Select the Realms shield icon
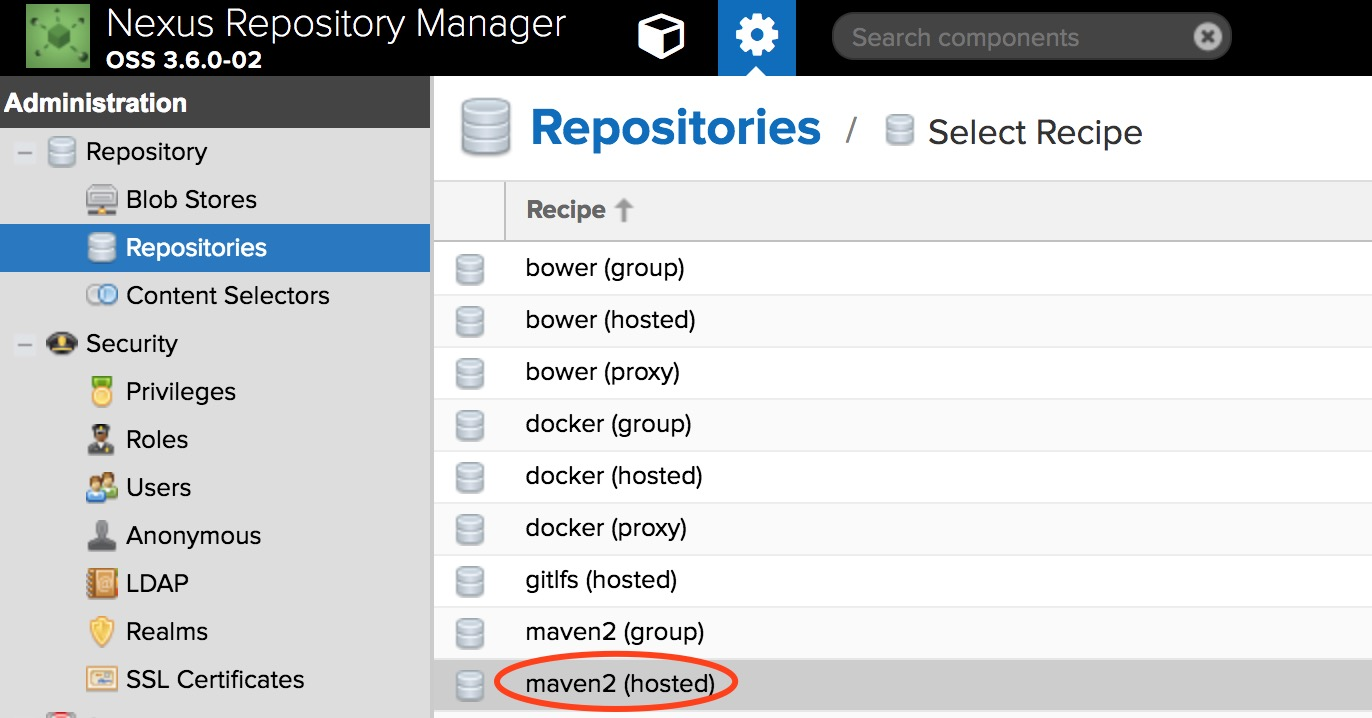Image resolution: width=1372 pixels, height=718 pixels. (x=101, y=631)
